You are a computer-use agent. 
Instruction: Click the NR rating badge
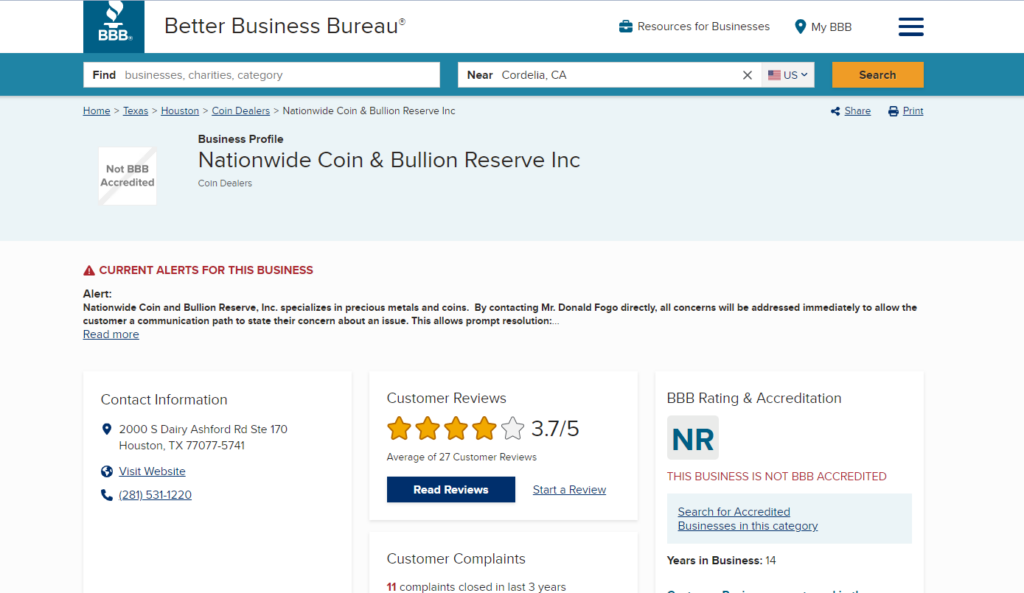click(x=693, y=438)
